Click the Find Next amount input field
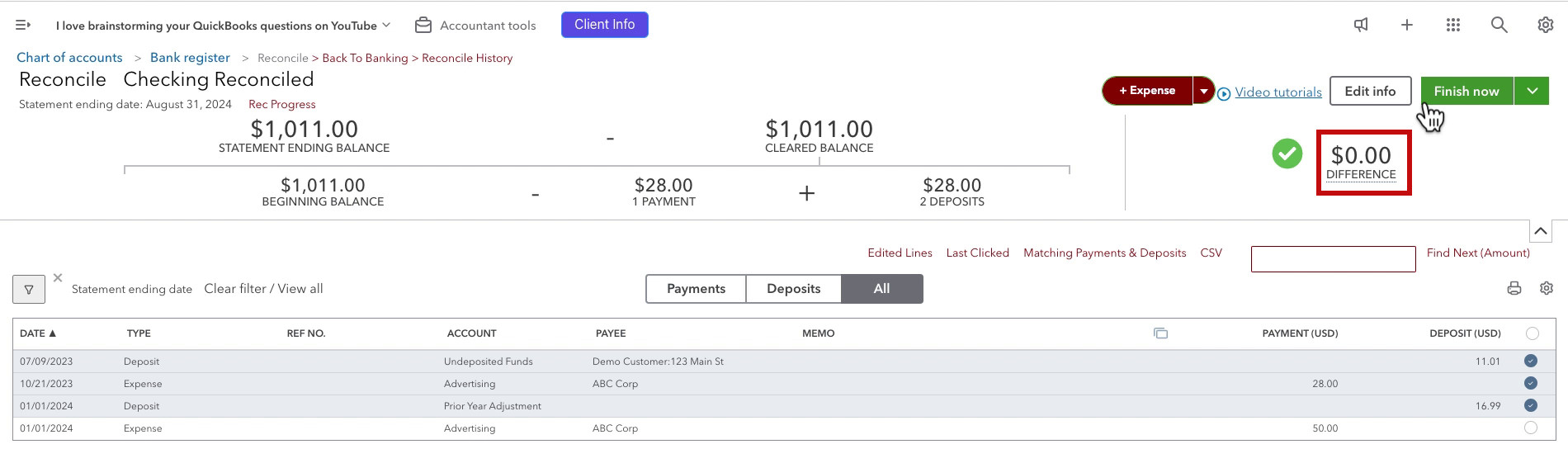The image size is (1568, 449). coord(1334,259)
